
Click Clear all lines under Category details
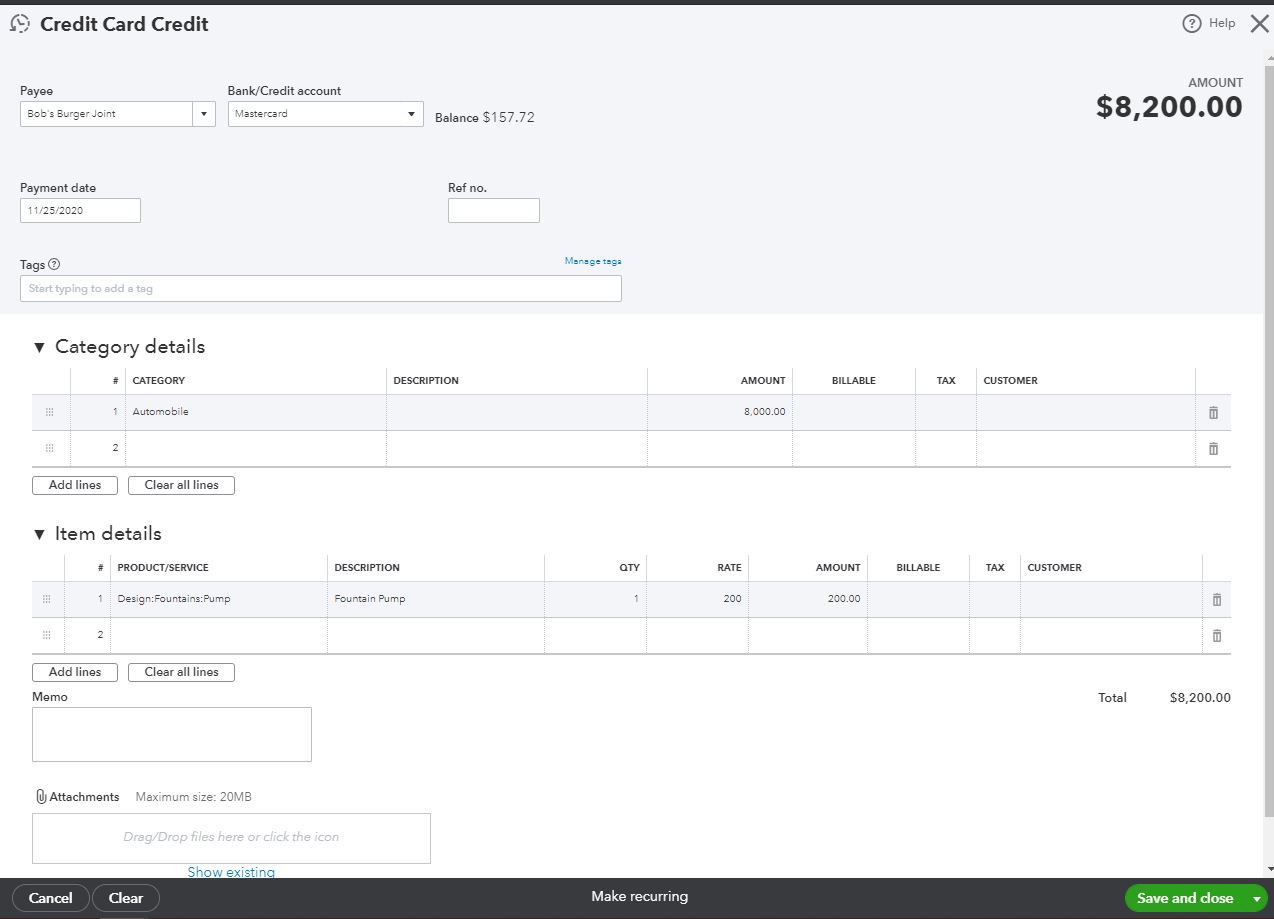coord(181,485)
